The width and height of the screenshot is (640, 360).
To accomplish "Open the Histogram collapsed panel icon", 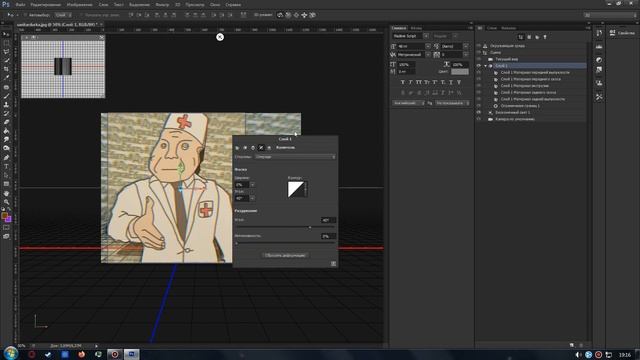I will click(599, 47).
